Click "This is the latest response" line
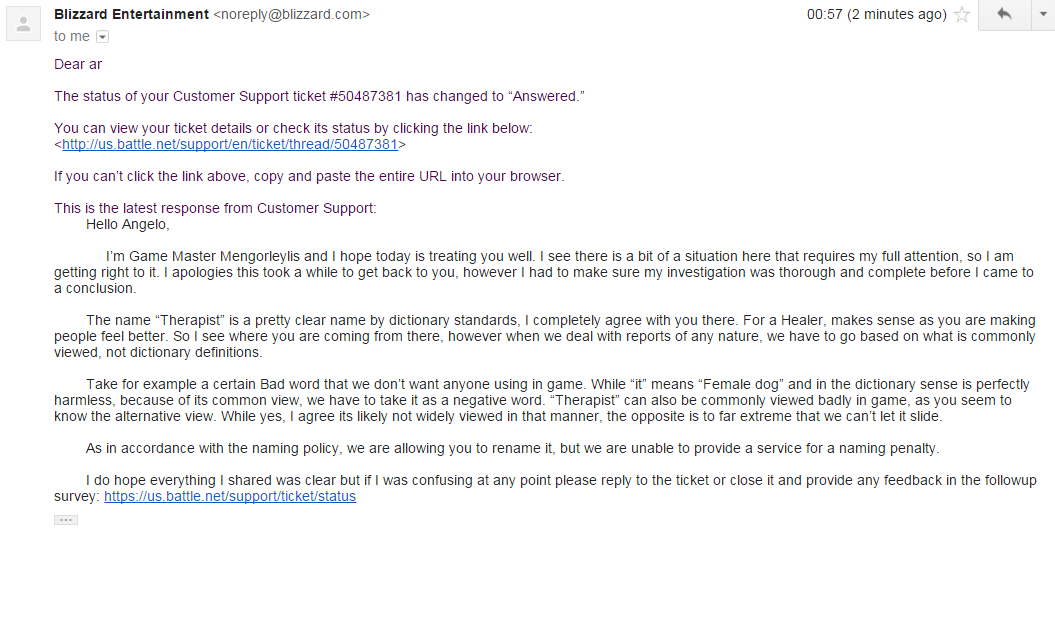This screenshot has width=1055, height=628. coord(215,208)
